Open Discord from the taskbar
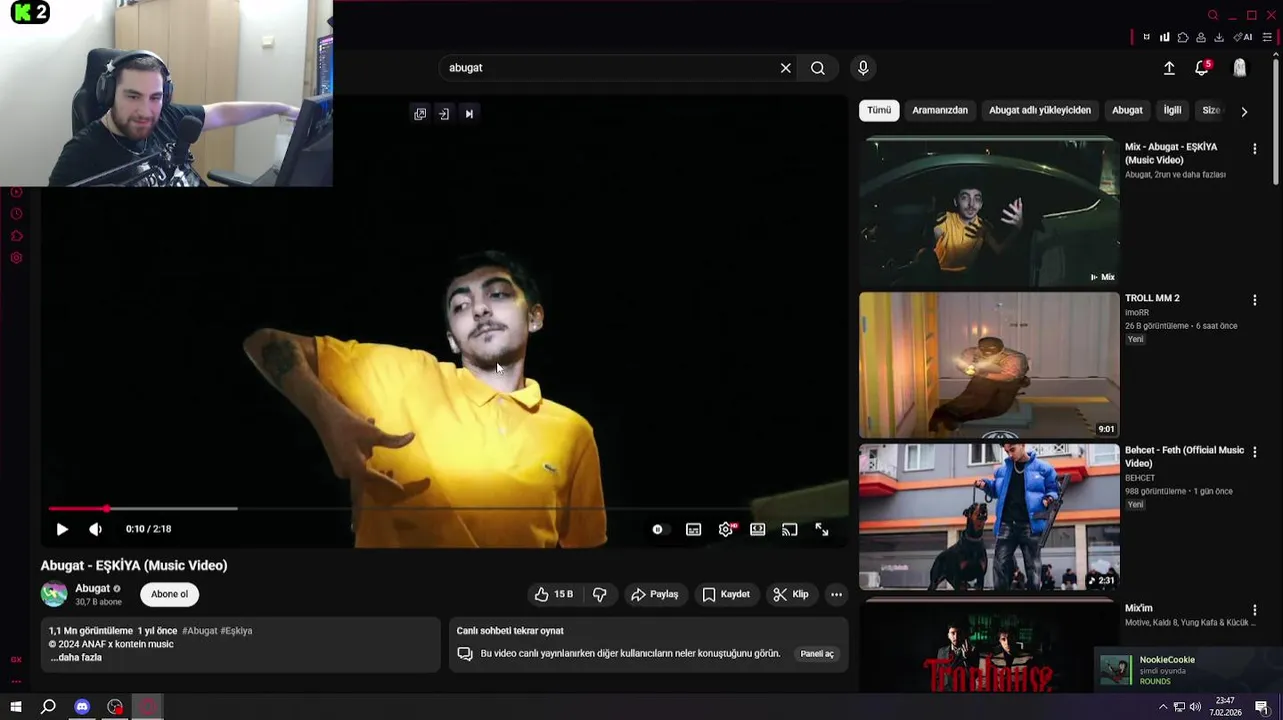 (x=82, y=707)
